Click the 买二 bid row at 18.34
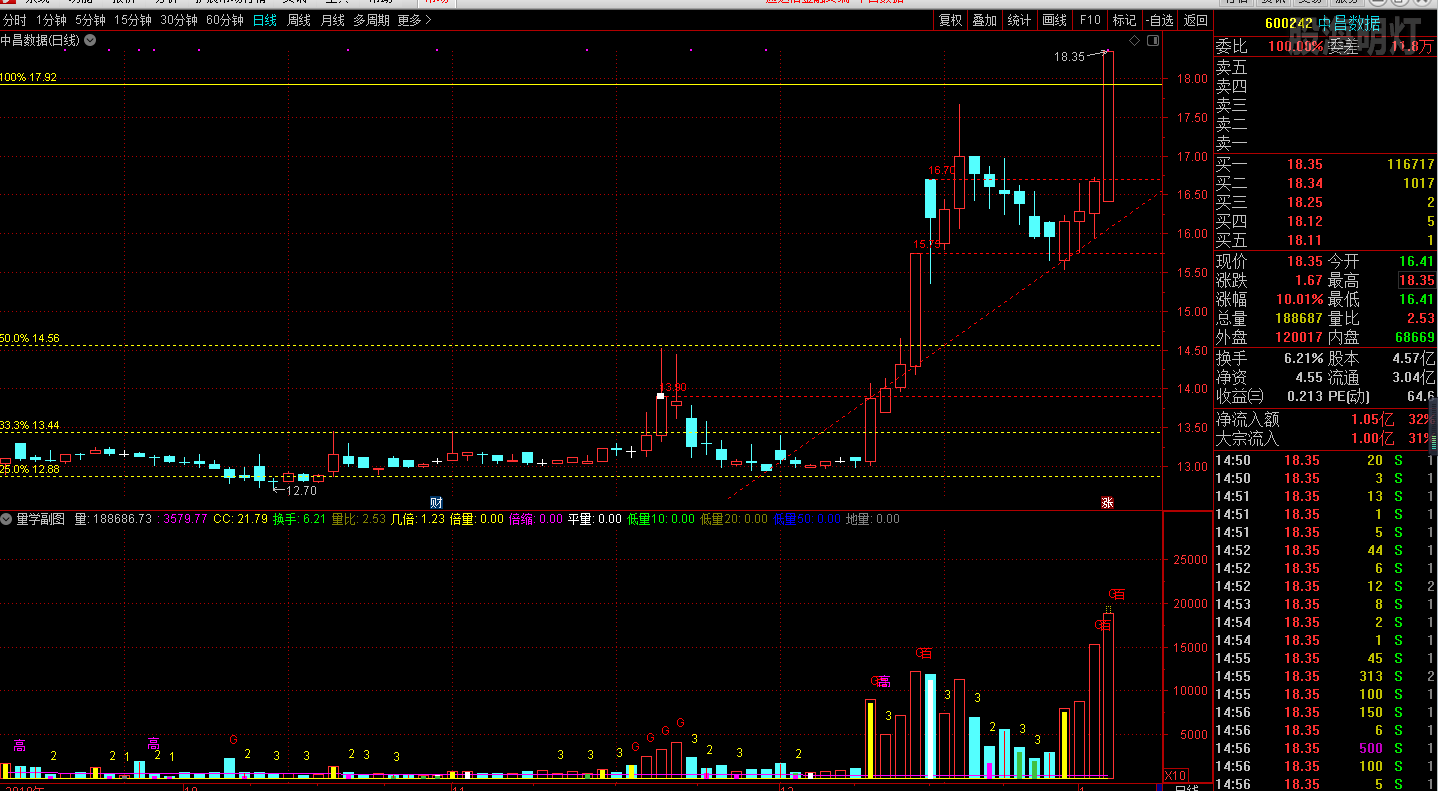The height and width of the screenshot is (791, 1438). (x=1325, y=183)
